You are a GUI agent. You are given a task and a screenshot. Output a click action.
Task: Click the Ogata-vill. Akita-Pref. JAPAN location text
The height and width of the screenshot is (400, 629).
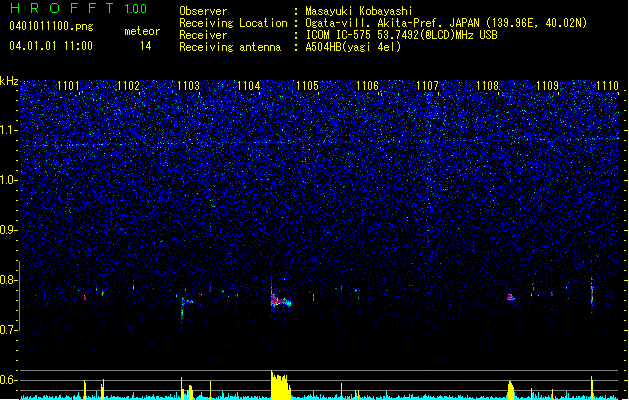pos(446,23)
